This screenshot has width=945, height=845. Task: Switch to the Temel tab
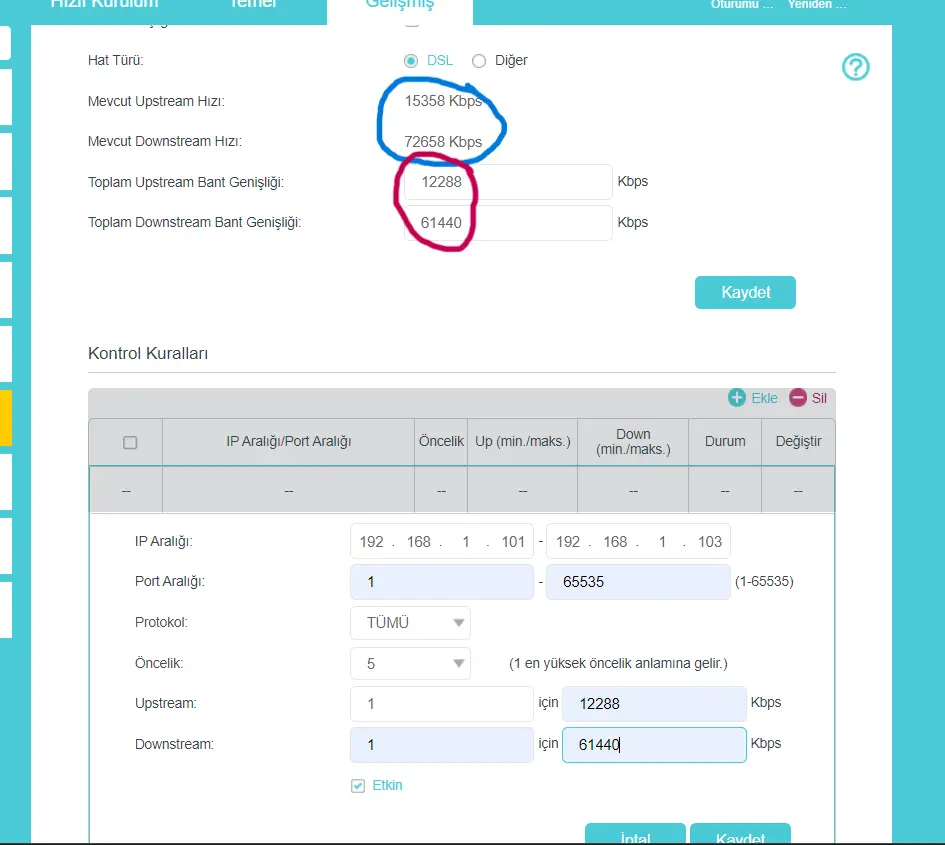point(253,5)
